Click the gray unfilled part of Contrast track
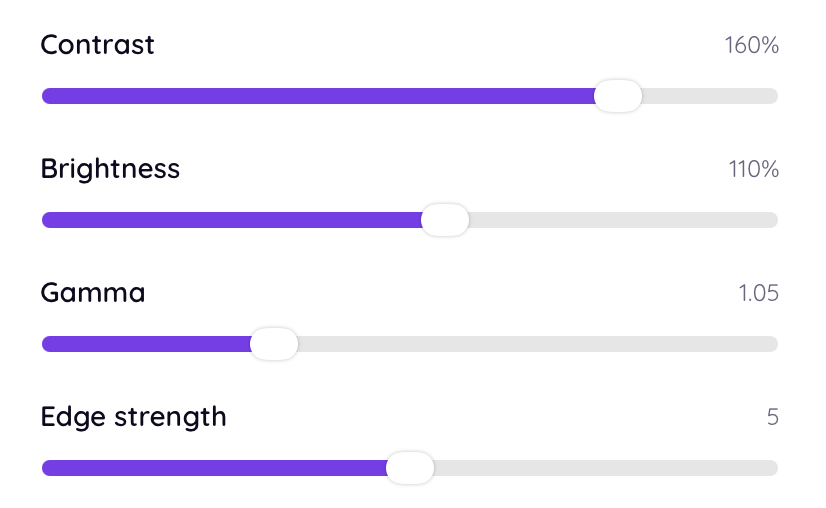The image size is (826, 508). click(x=710, y=96)
